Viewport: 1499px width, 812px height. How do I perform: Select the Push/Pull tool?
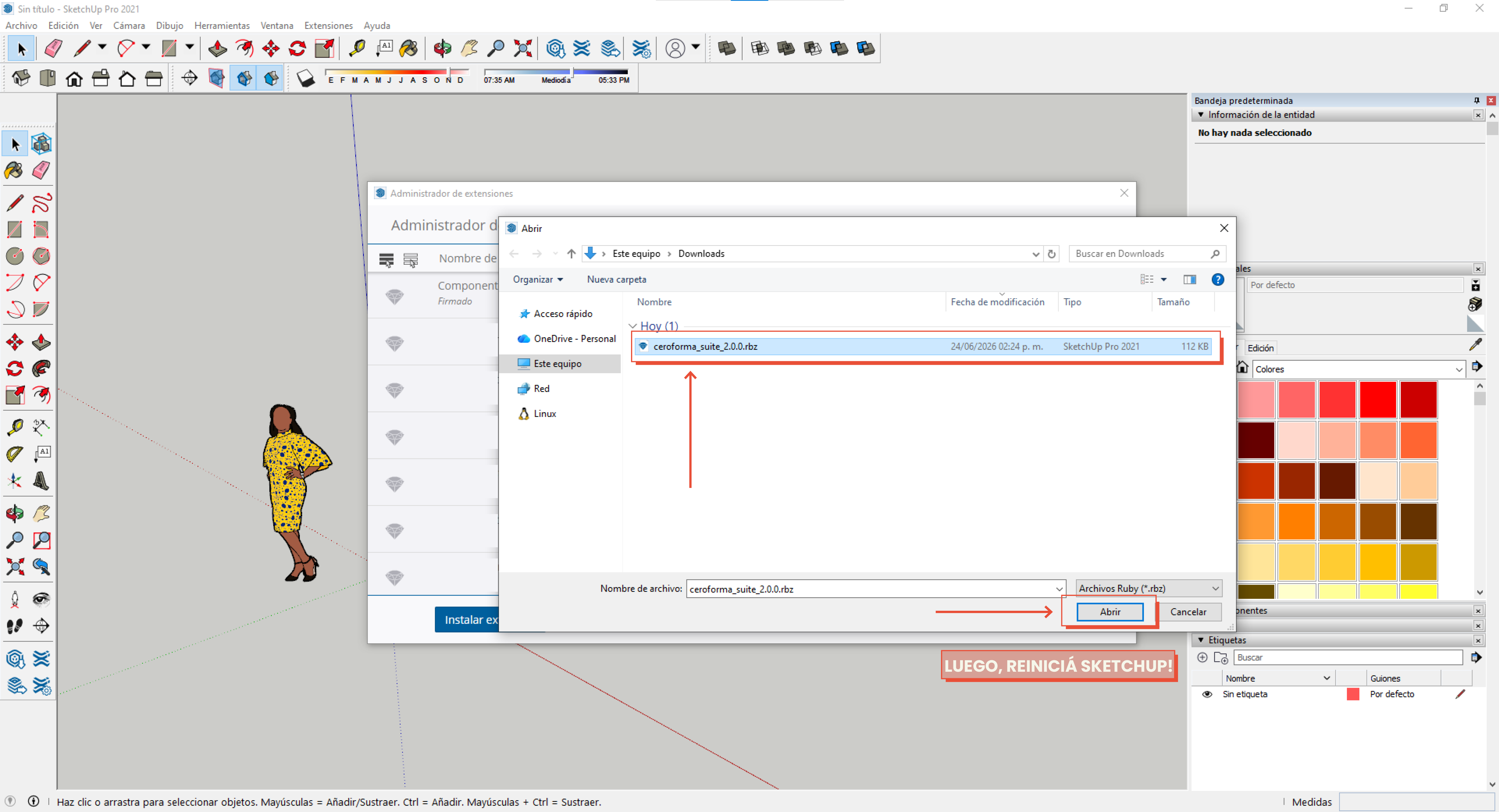pos(218,48)
